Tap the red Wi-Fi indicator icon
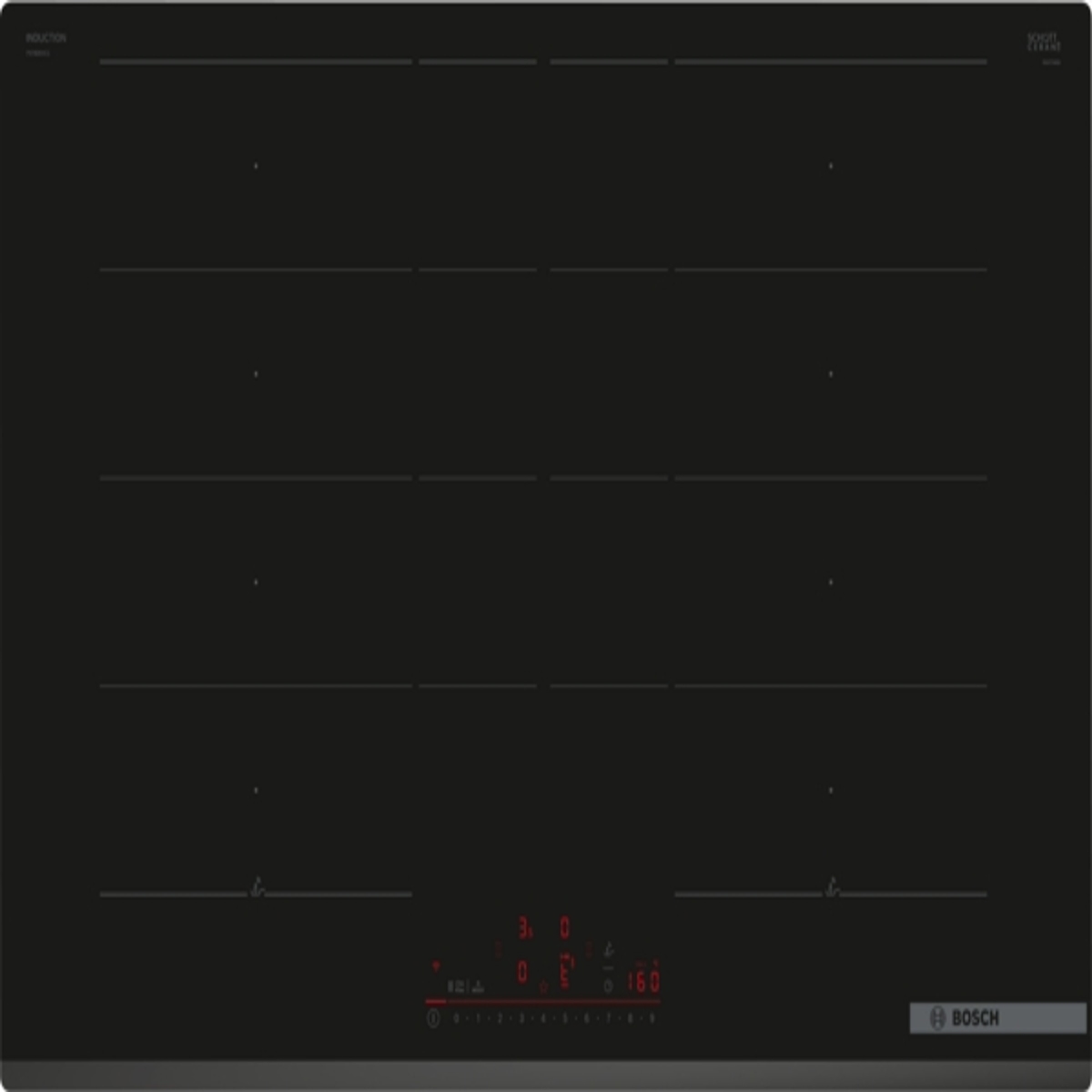 click(x=435, y=966)
